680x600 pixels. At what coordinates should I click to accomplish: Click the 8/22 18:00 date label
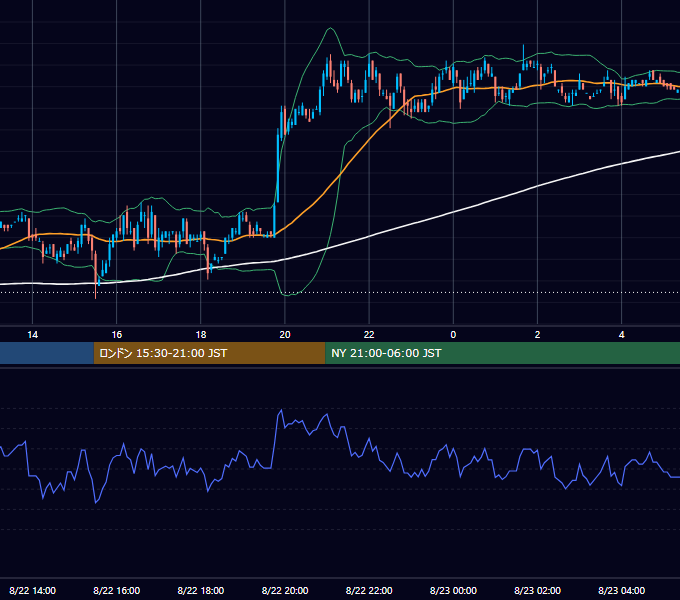click(201, 590)
